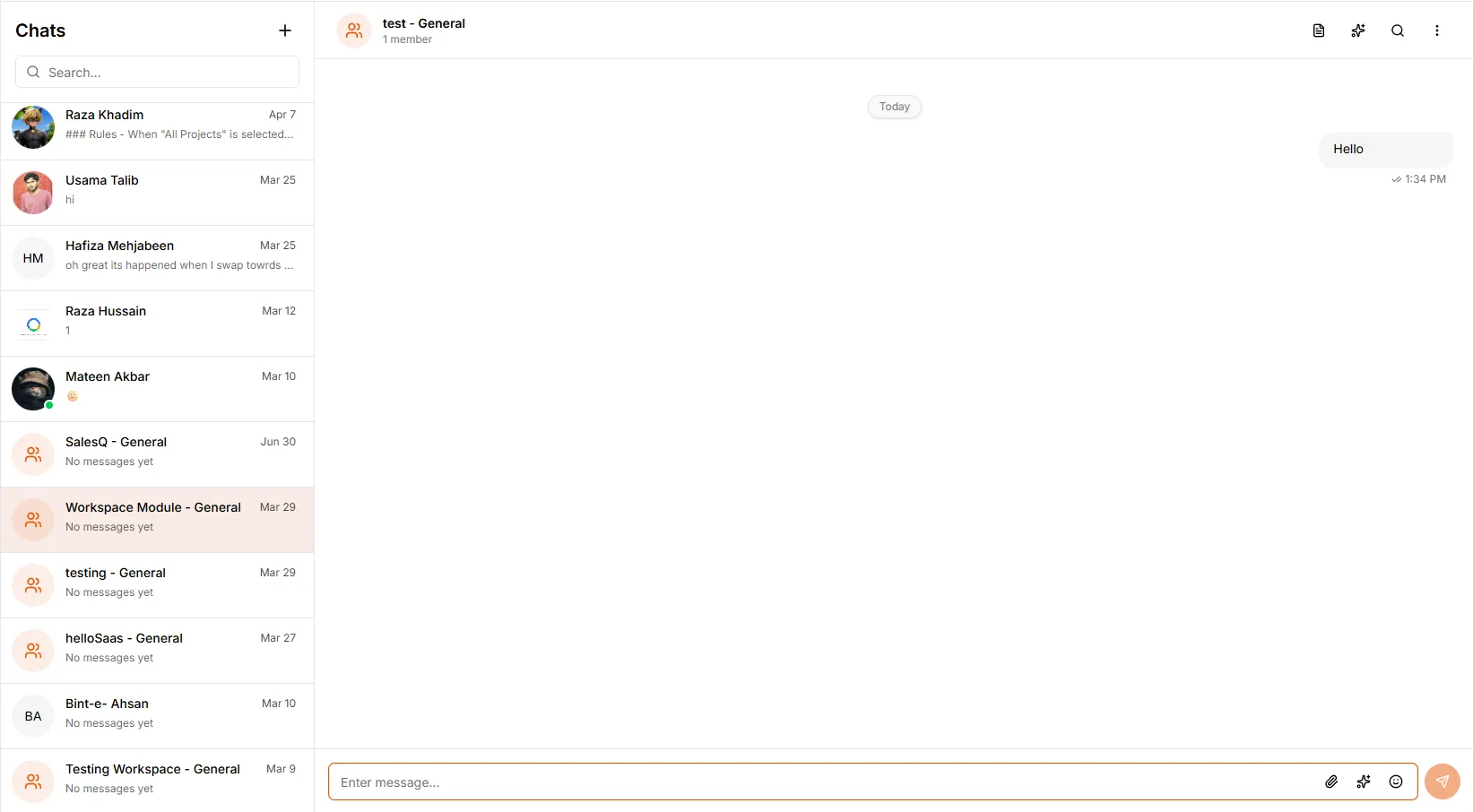Click helloSaas - General group icon
This screenshot has height=812, width=1473.
[x=33, y=651]
